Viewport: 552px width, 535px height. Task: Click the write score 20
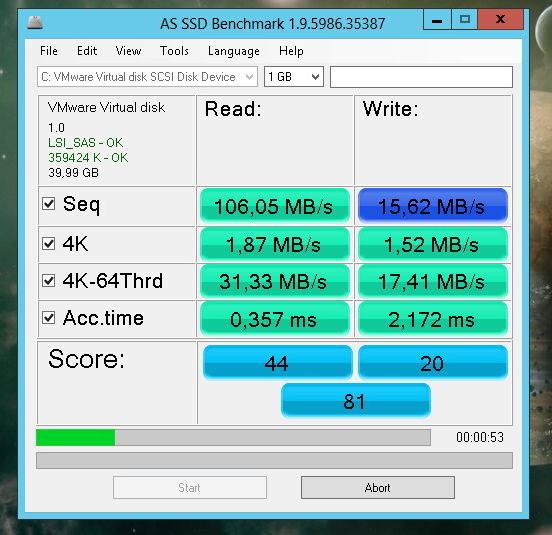click(x=433, y=363)
